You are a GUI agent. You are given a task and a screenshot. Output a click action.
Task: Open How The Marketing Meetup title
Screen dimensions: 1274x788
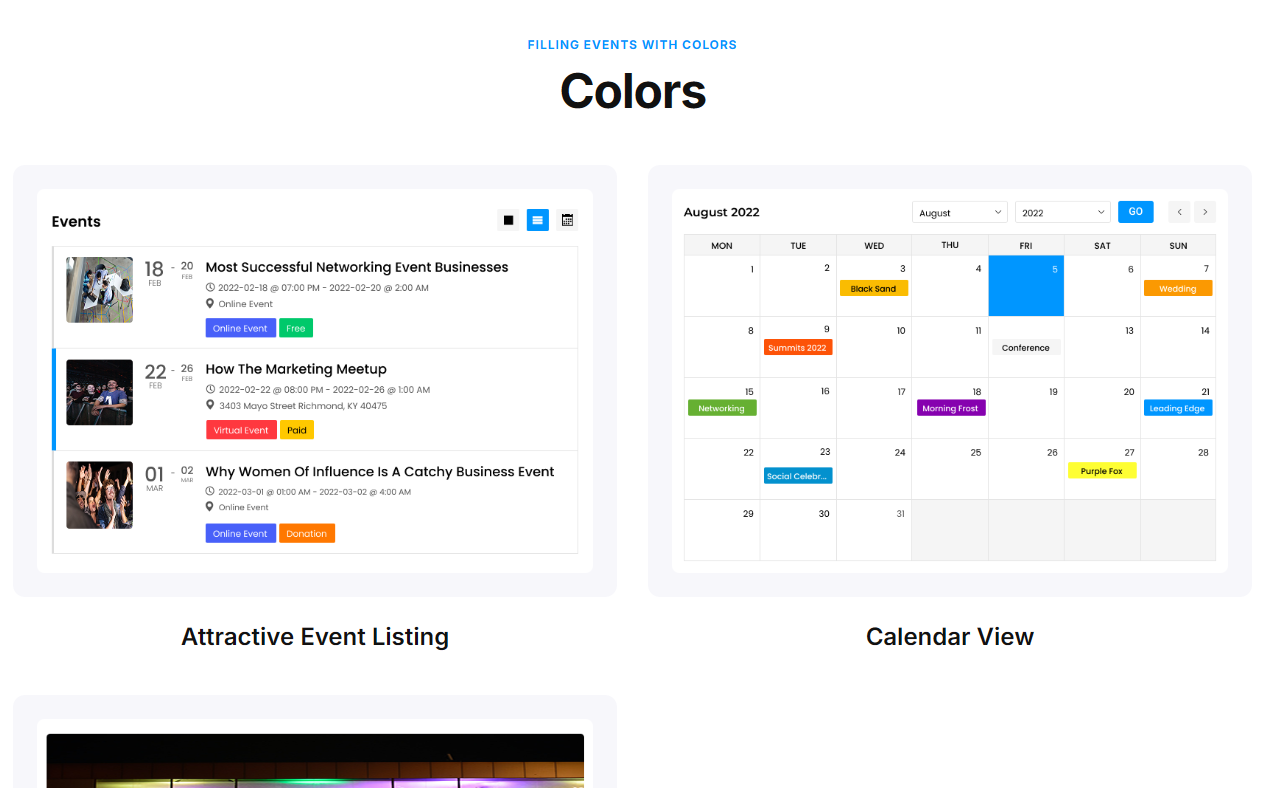tap(296, 369)
